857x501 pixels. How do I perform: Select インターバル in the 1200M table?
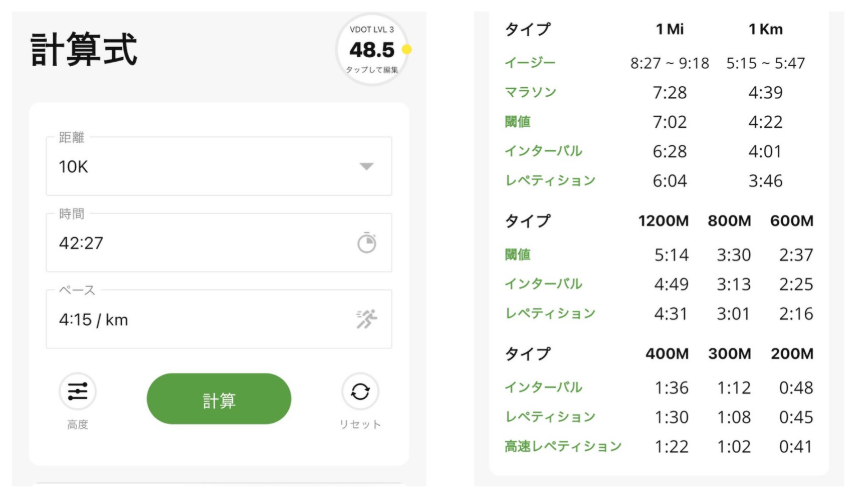point(543,284)
